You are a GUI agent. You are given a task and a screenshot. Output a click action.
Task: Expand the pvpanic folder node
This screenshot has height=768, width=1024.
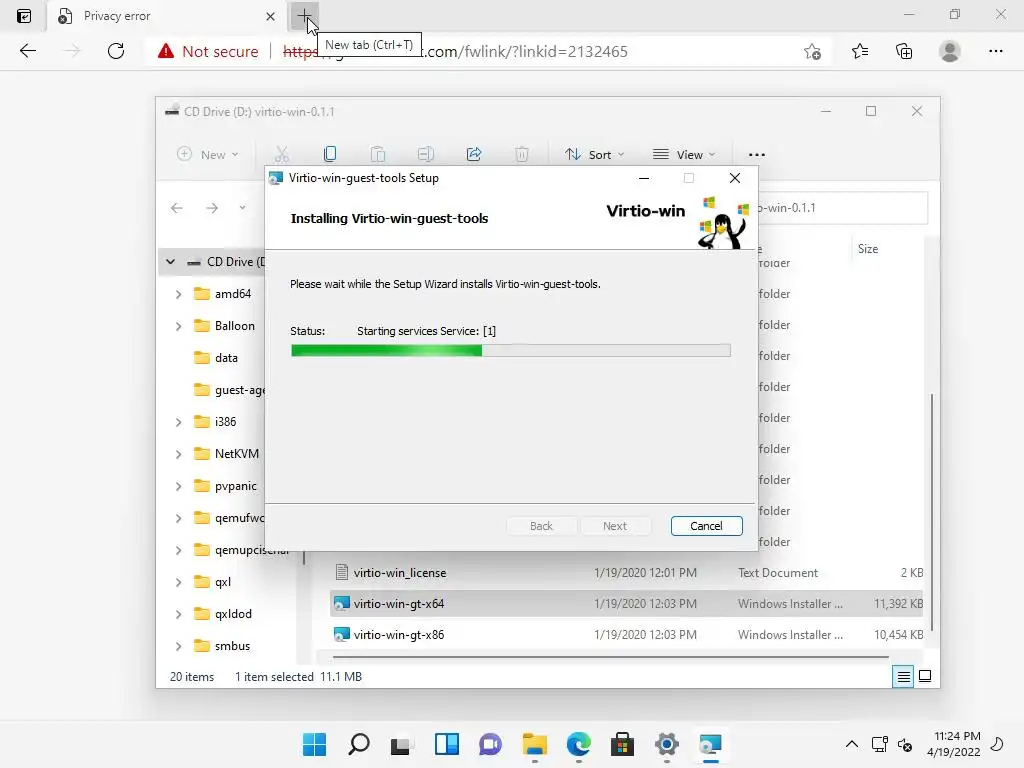coord(178,487)
